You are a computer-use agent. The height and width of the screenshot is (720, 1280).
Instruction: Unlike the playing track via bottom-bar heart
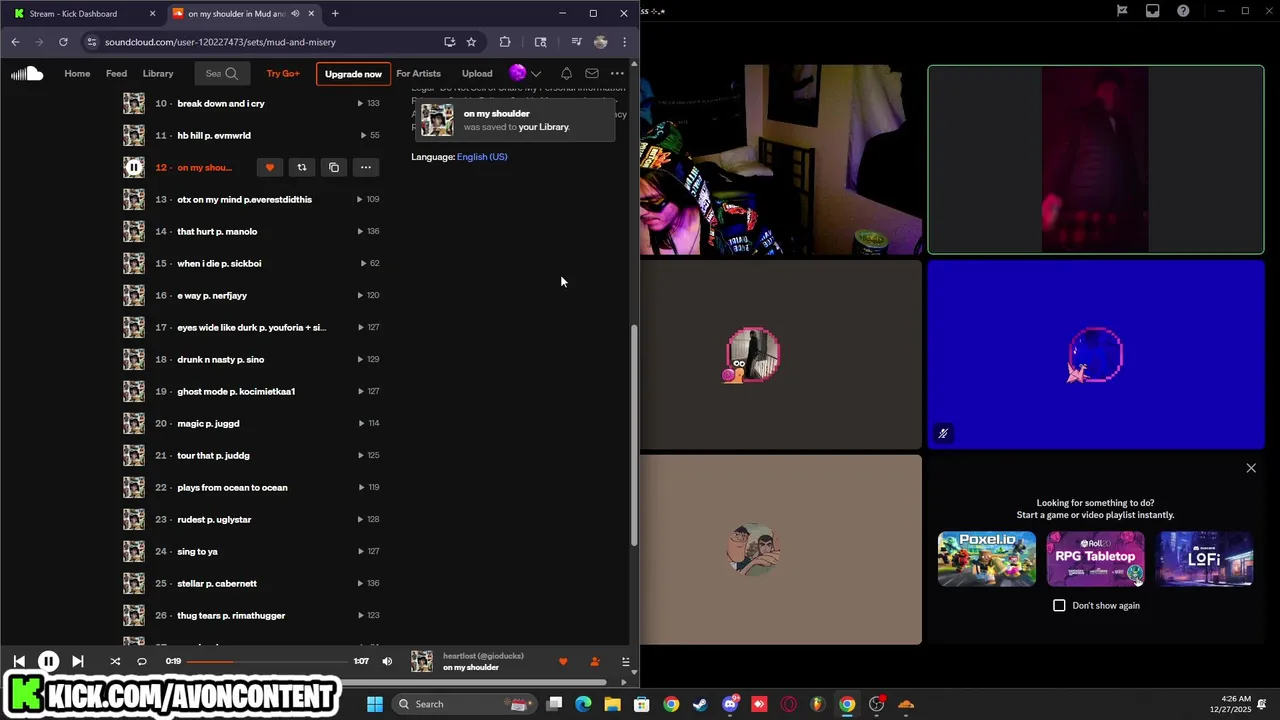coord(562,661)
